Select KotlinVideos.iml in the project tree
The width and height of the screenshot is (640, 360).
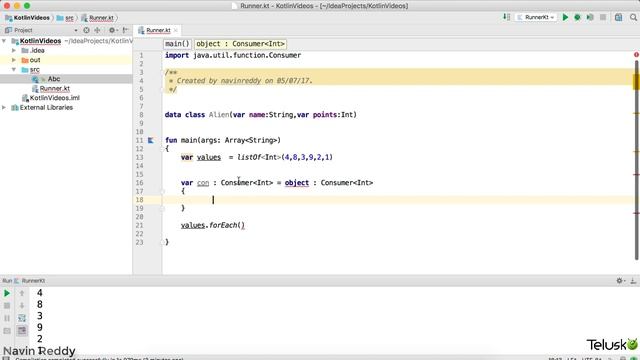point(54,98)
